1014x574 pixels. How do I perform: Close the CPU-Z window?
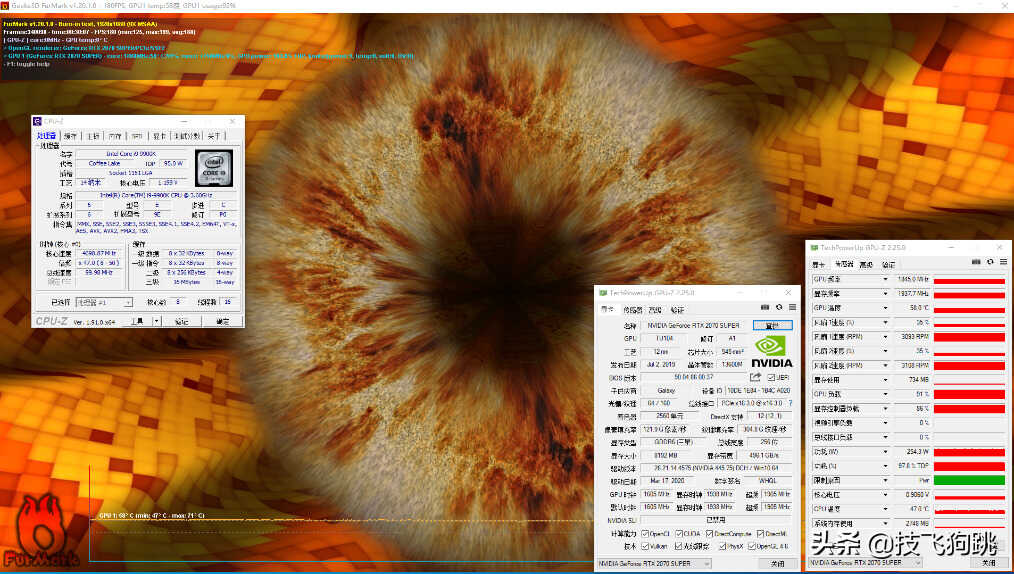click(x=232, y=122)
